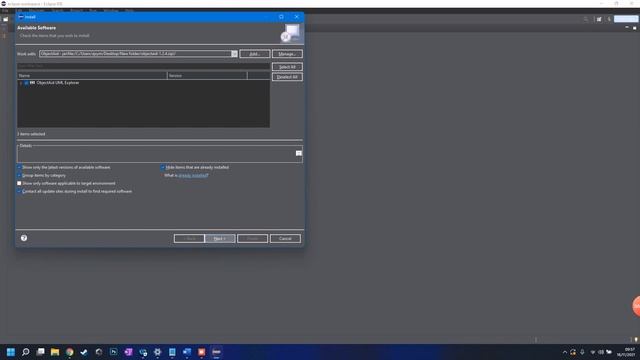Open Task View from the taskbar

point(40,352)
